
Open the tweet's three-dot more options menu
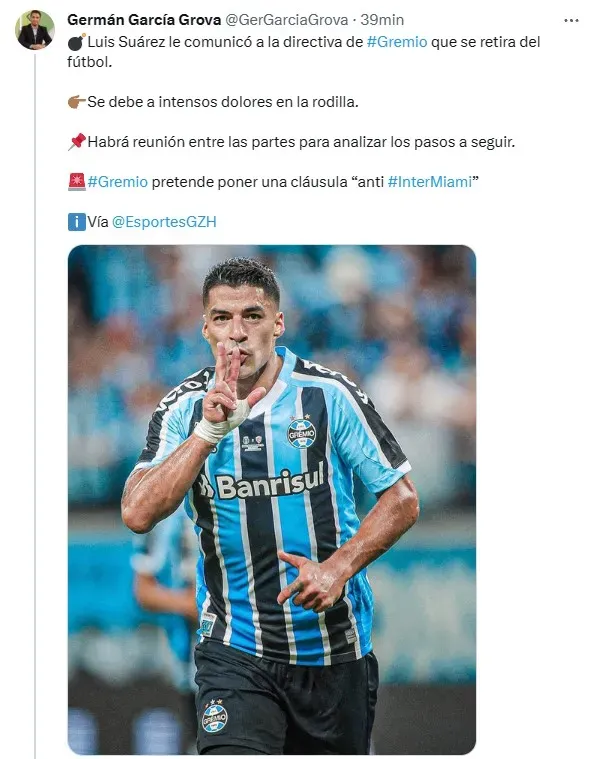pyautogui.click(x=571, y=20)
